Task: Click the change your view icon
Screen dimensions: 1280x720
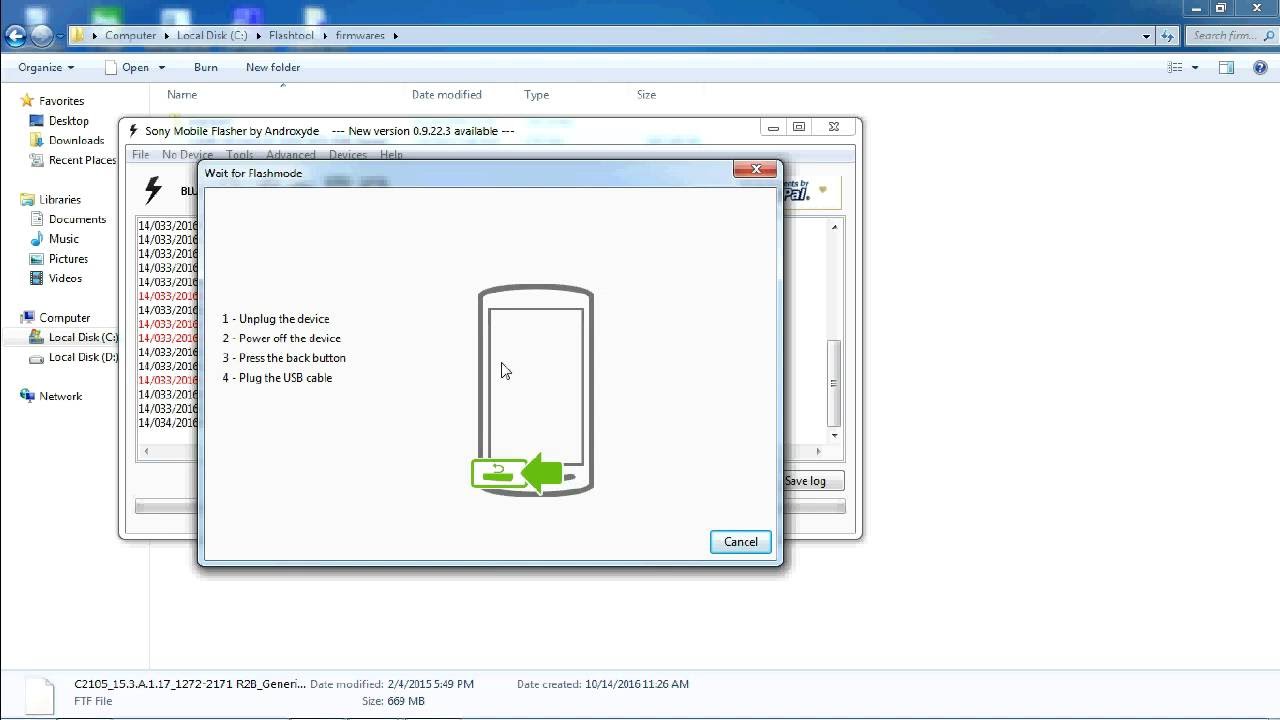Action: pyautogui.click(x=1175, y=67)
